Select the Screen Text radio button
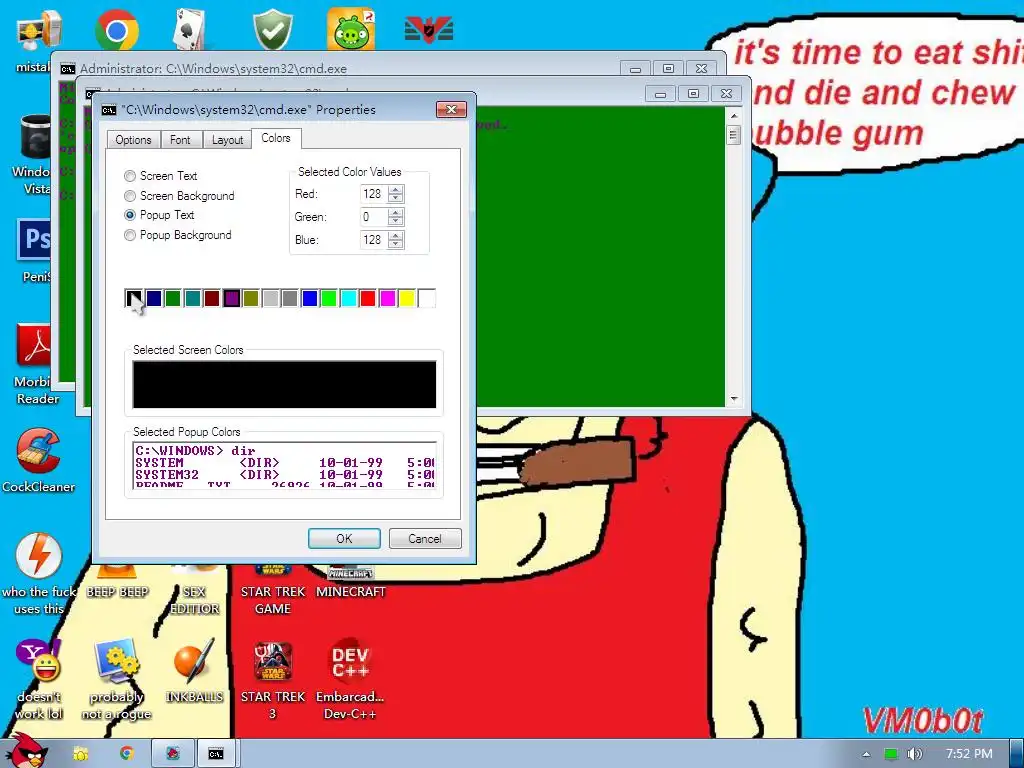The height and width of the screenshot is (768, 1024). point(130,176)
